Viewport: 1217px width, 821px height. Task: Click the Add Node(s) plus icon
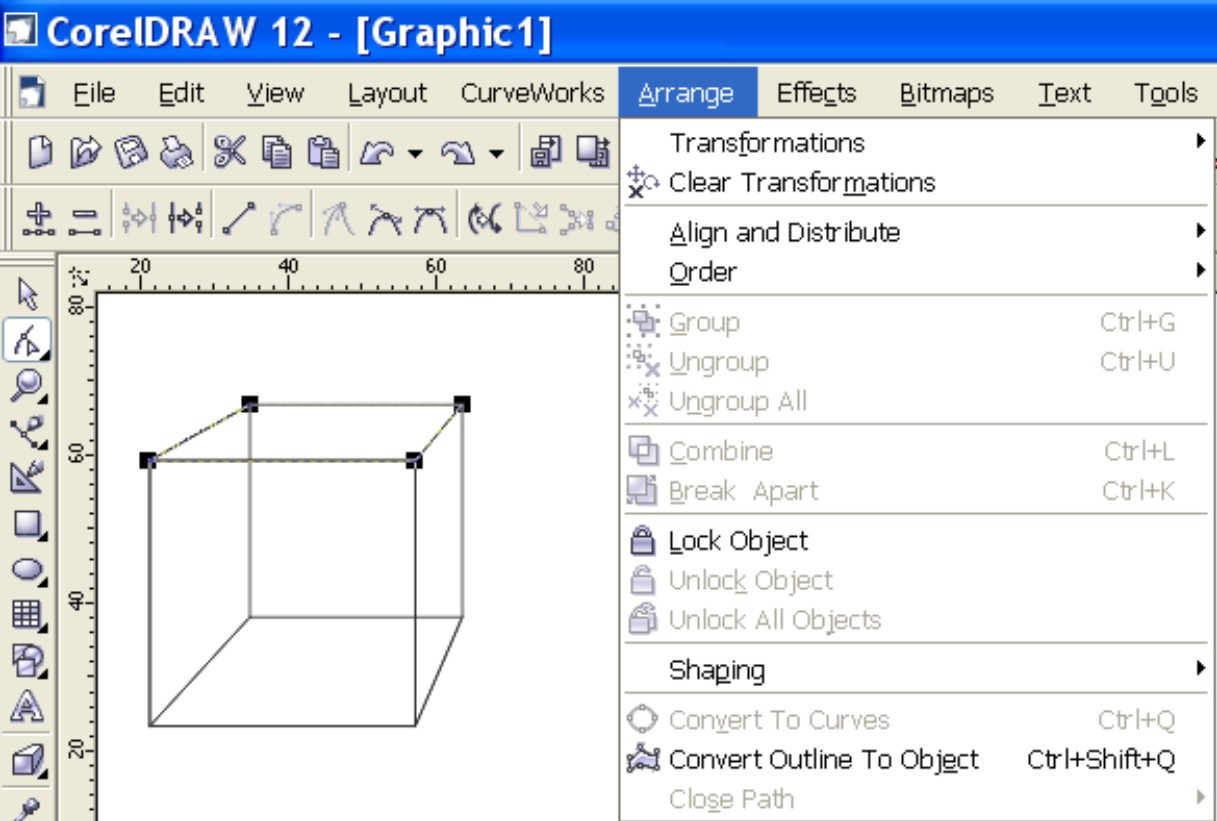38,218
